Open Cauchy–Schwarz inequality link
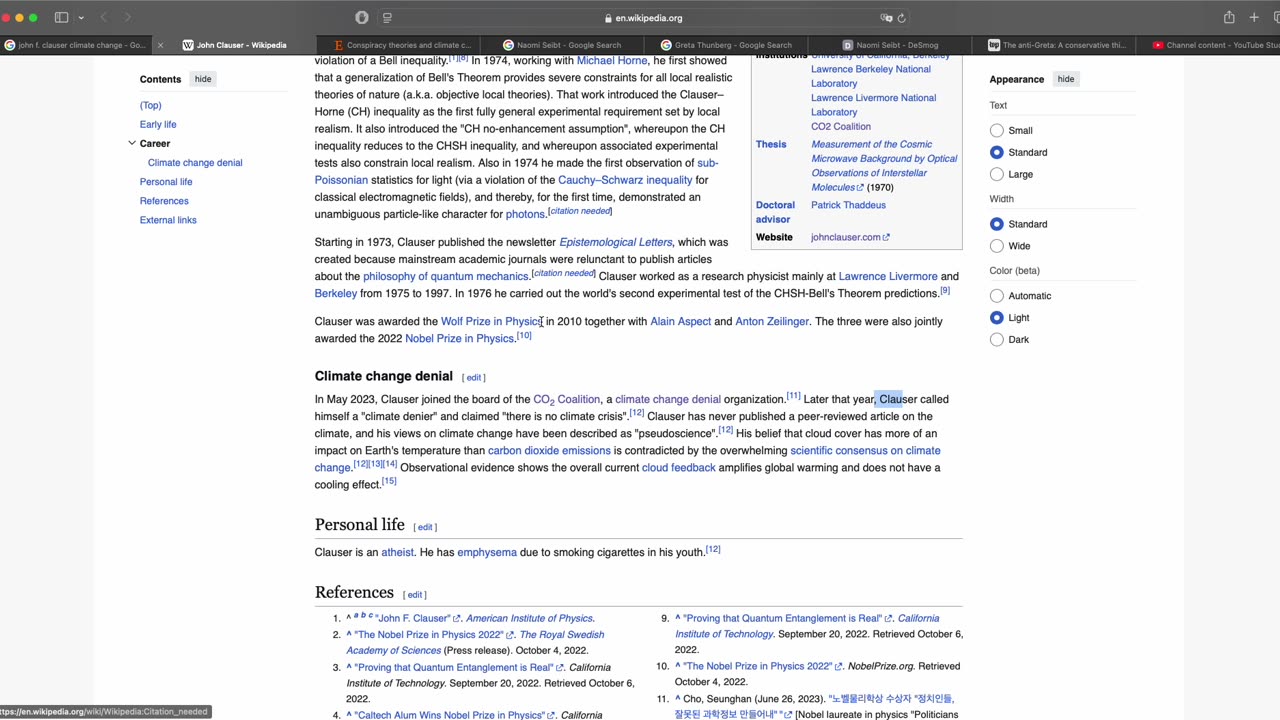The height and width of the screenshot is (720, 1280). [625, 180]
